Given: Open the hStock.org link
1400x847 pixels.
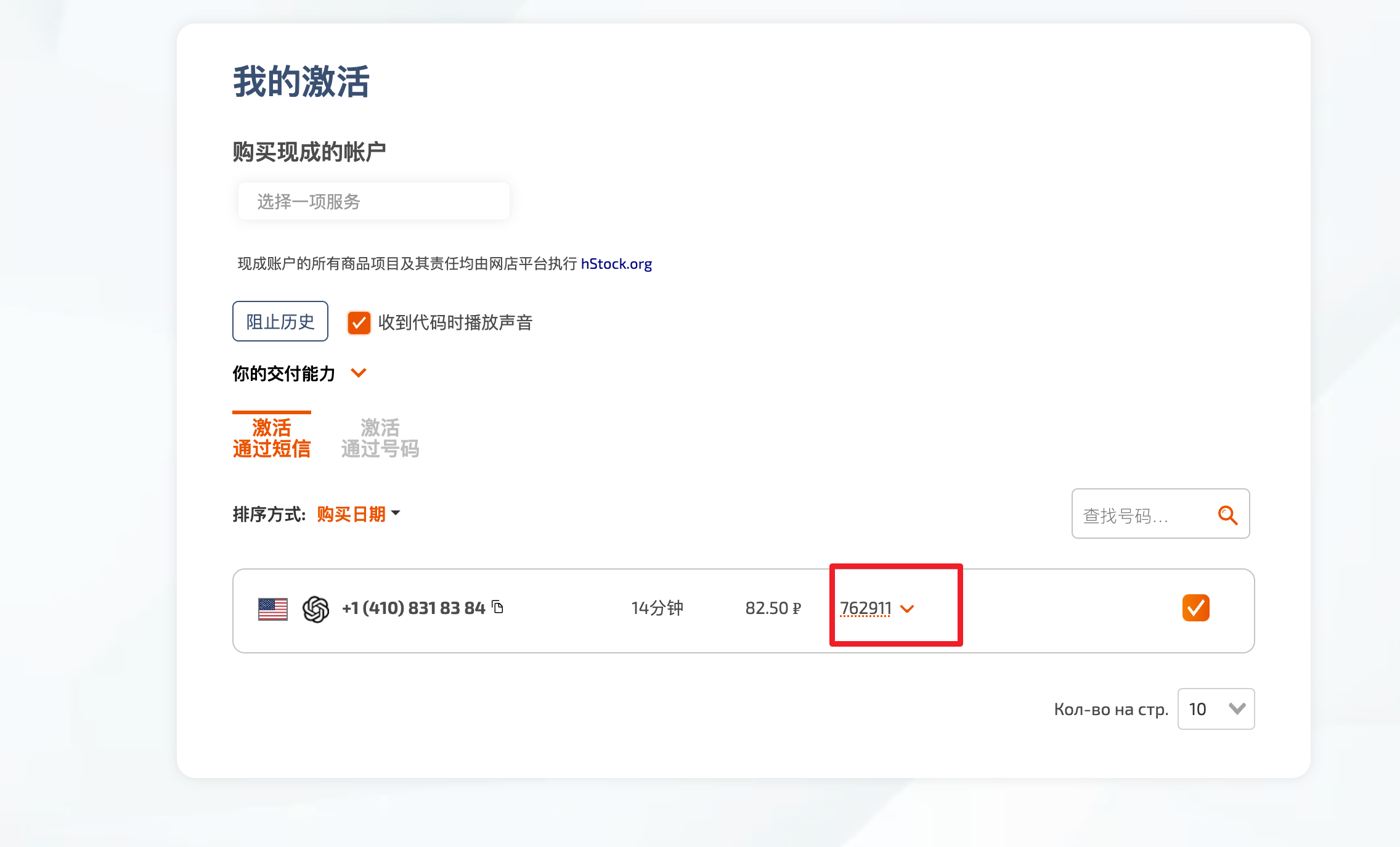Looking at the screenshot, I should tap(616, 264).
